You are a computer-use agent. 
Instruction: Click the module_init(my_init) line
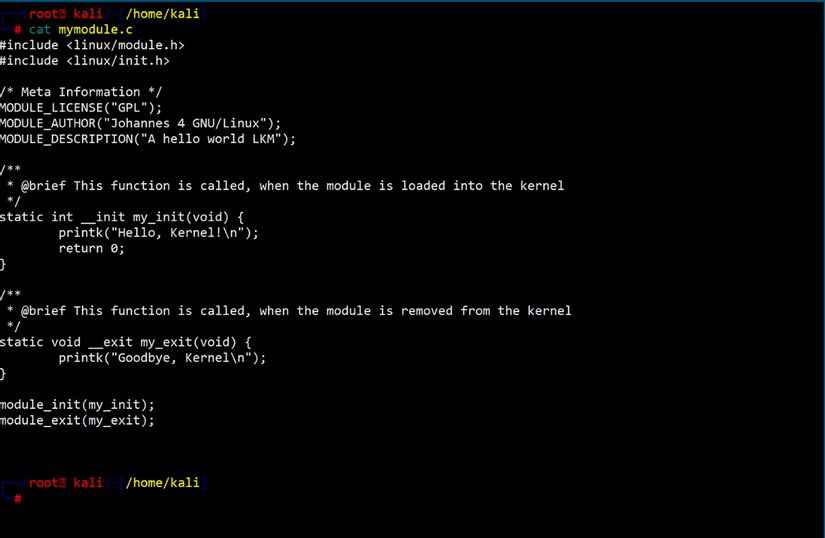pos(77,405)
